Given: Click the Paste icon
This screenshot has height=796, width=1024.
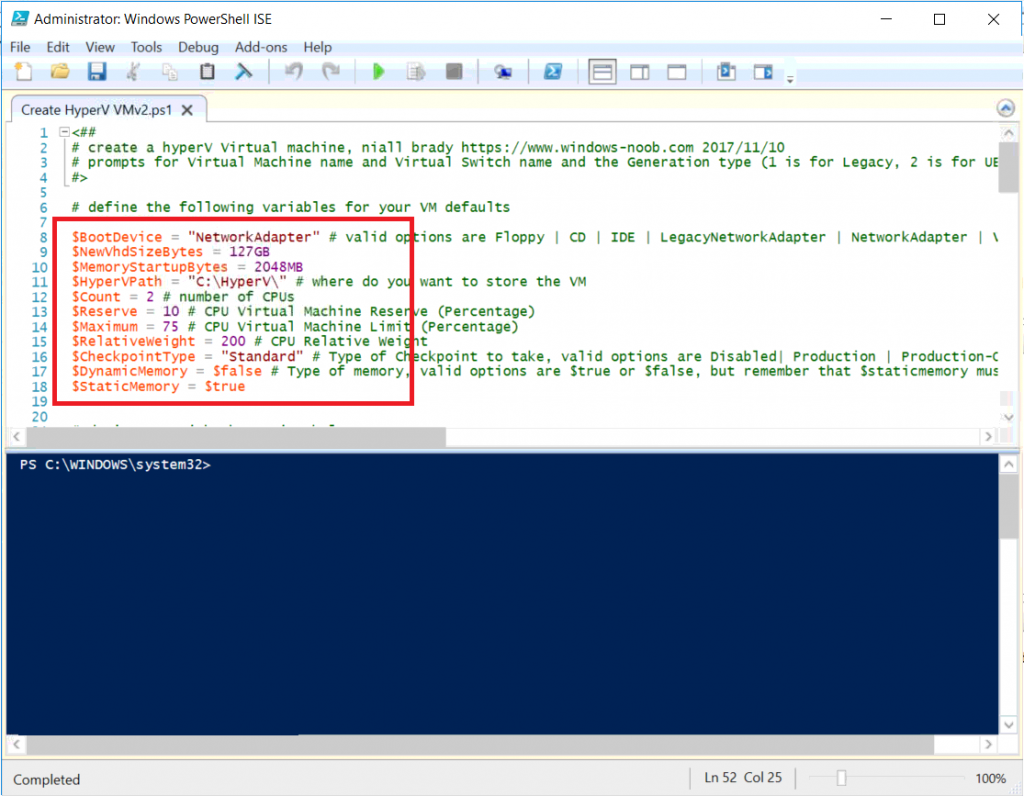Looking at the screenshot, I should (x=206, y=71).
